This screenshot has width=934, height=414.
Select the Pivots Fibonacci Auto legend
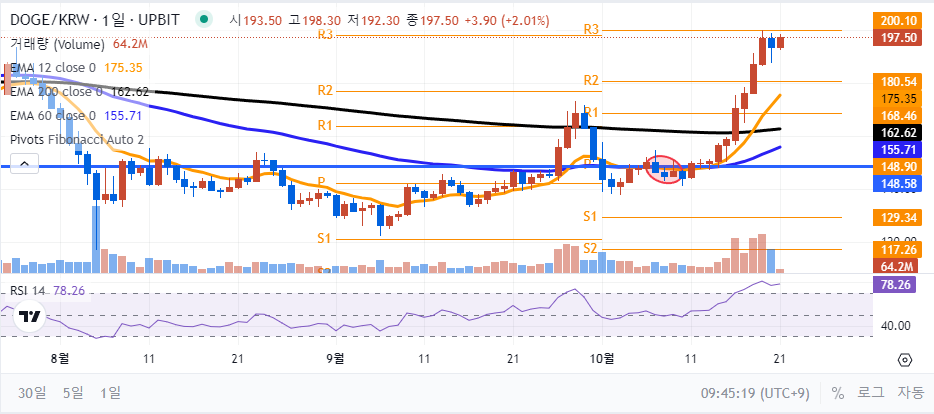77,139
